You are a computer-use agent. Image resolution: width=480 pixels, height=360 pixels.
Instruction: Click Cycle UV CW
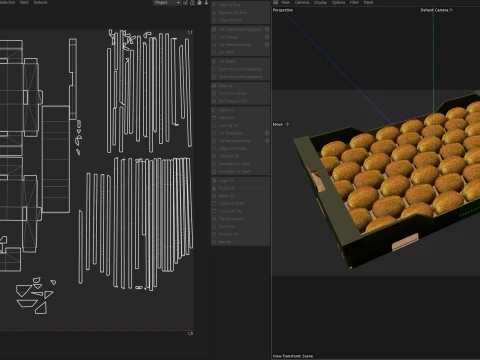click(x=240, y=211)
